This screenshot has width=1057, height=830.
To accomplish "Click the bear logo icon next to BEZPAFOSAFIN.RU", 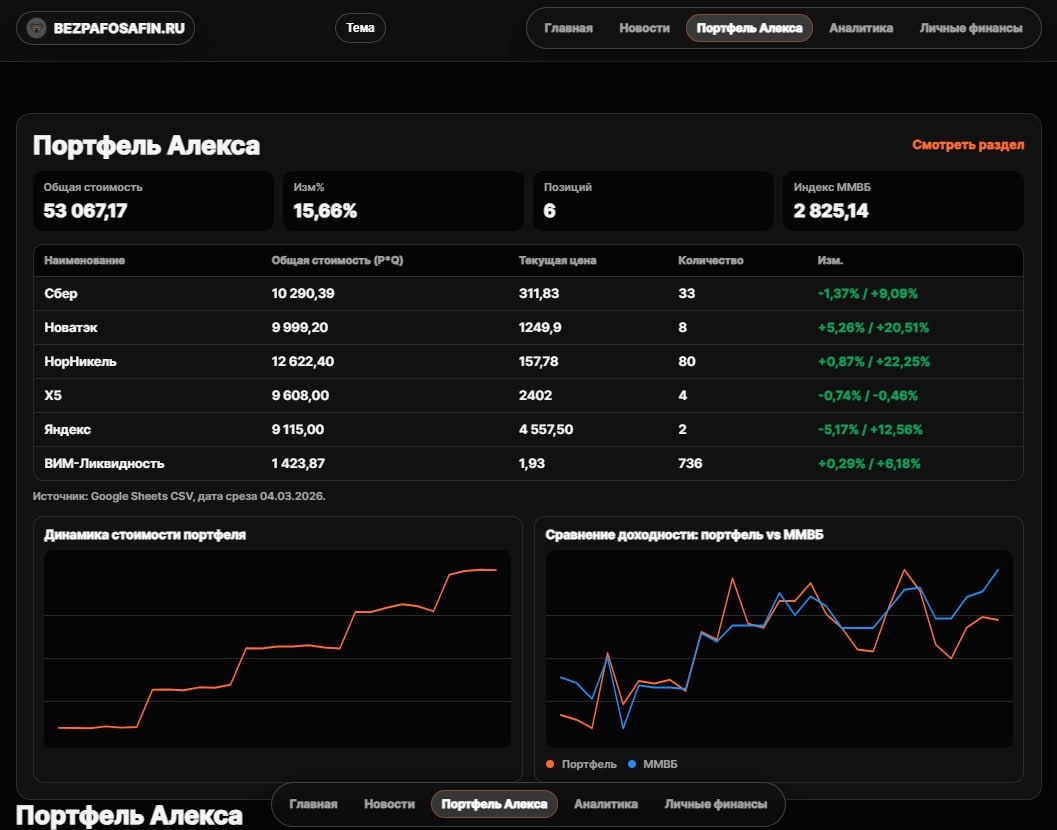I will point(36,28).
